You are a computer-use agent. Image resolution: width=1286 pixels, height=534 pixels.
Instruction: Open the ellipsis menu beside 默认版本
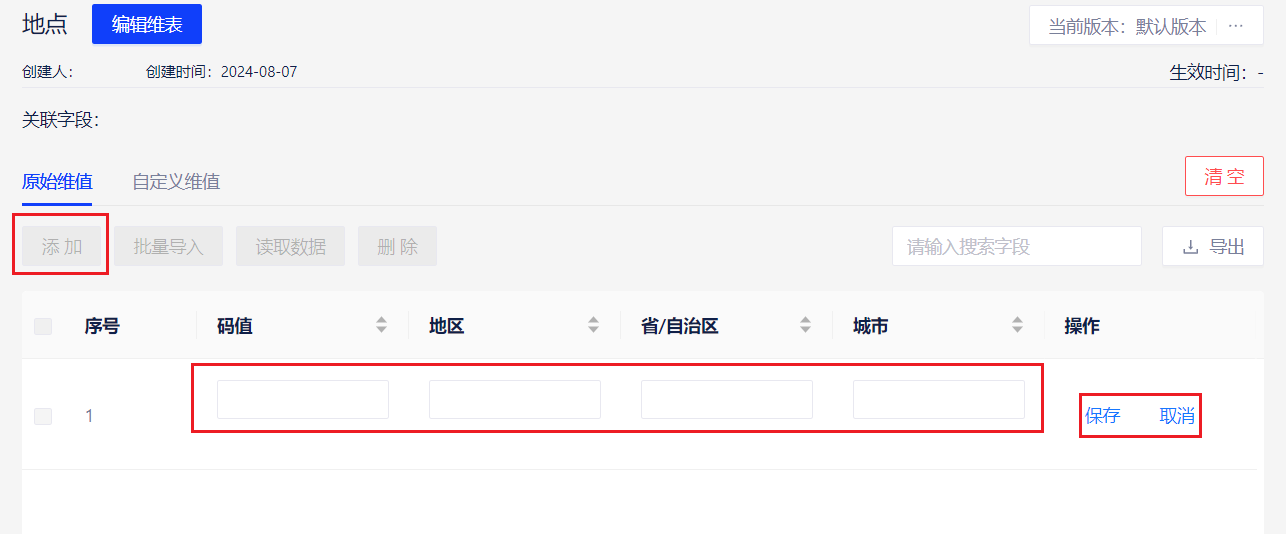(1236, 26)
